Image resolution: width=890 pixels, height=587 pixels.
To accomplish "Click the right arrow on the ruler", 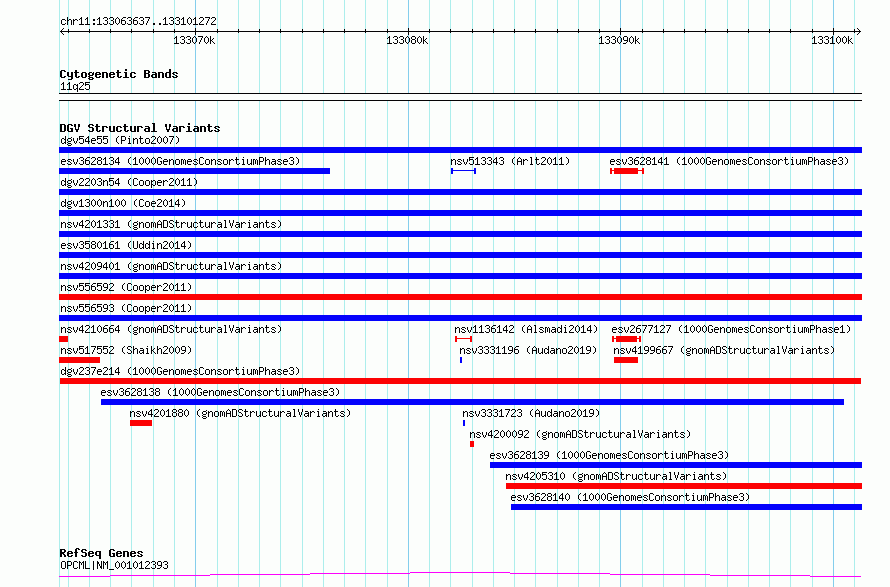I will tap(858, 31).
